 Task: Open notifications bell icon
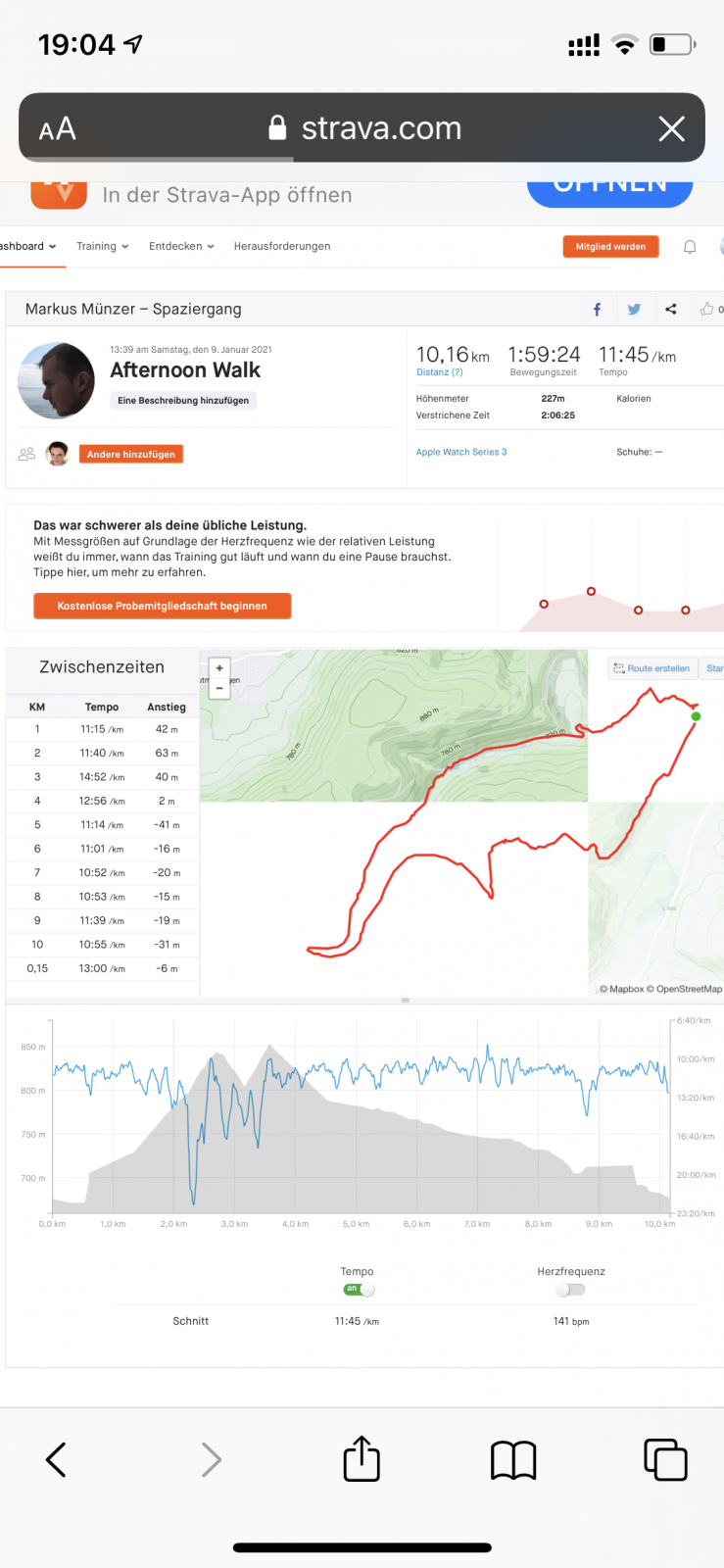pos(690,247)
